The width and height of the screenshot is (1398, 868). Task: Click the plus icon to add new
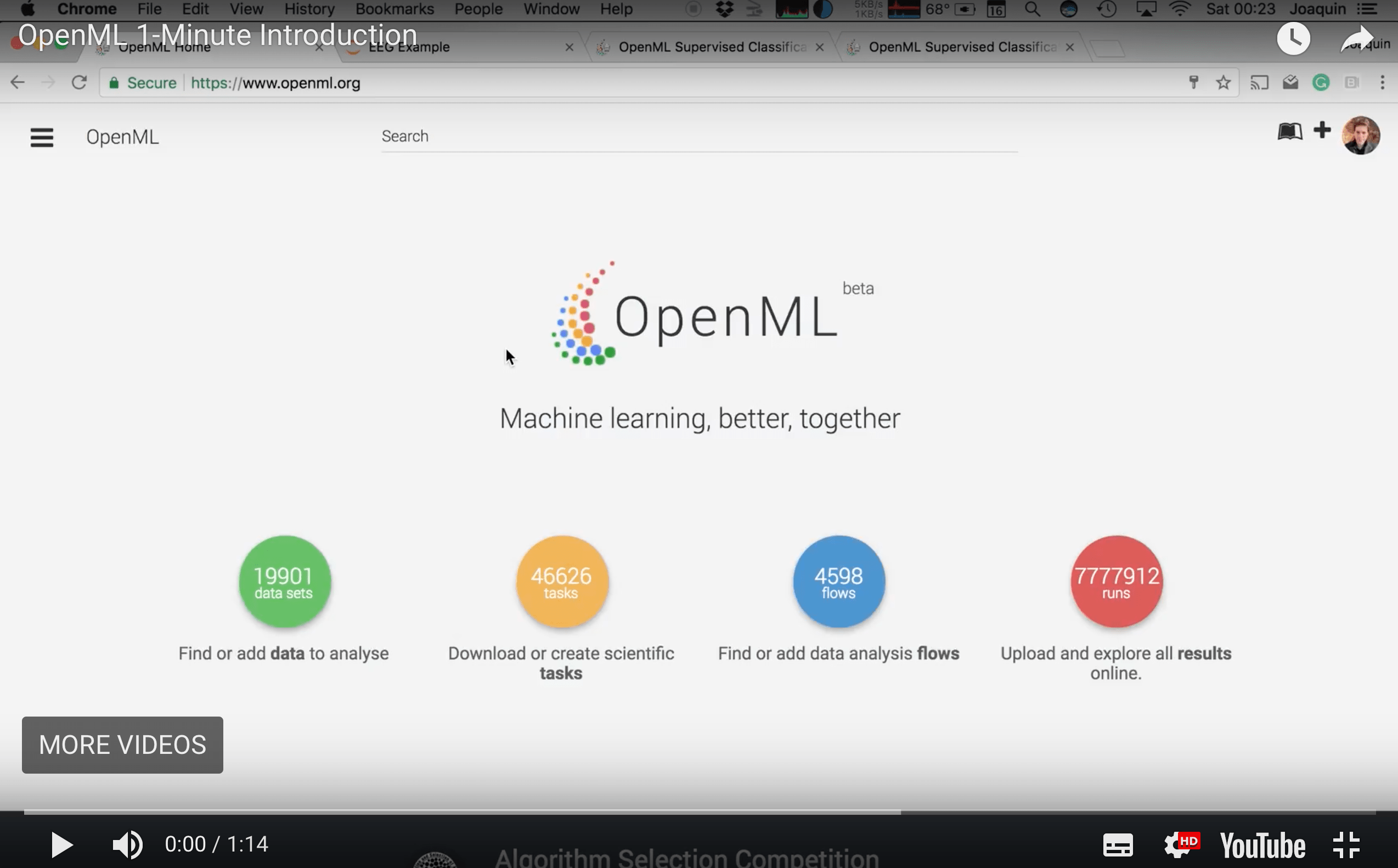pyautogui.click(x=1322, y=131)
